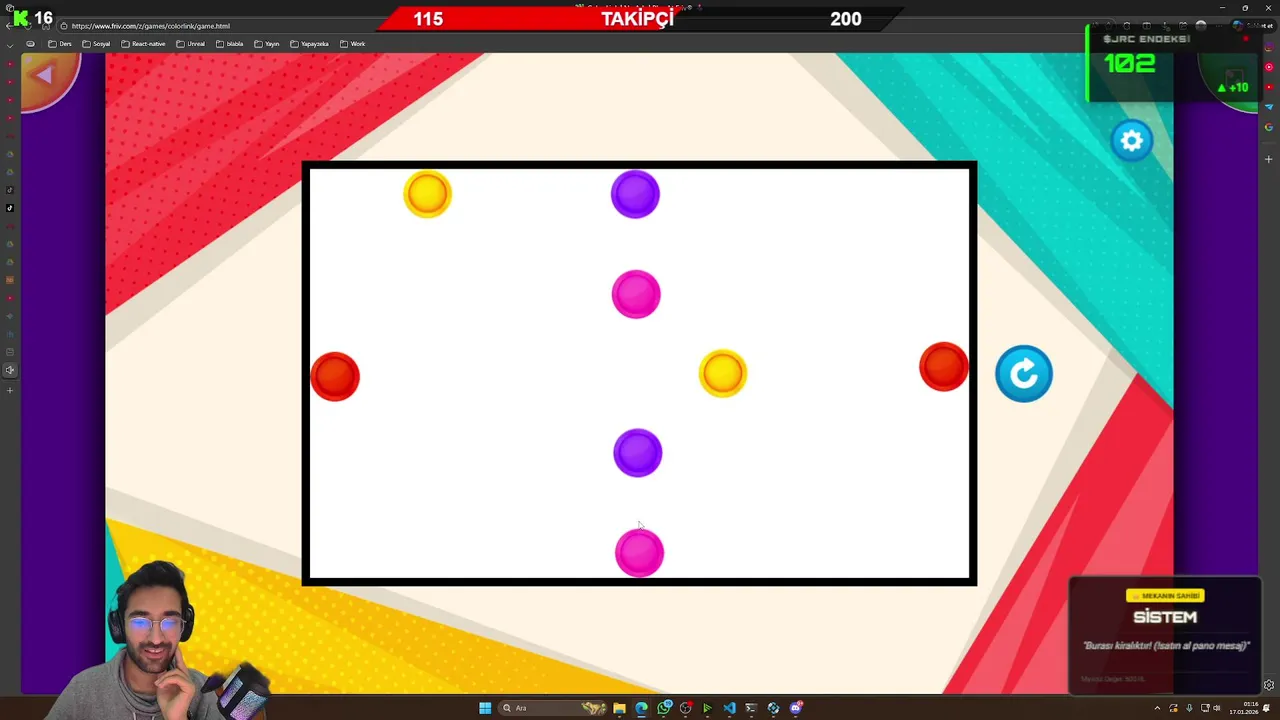Open Discord from the taskbar

point(796,708)
